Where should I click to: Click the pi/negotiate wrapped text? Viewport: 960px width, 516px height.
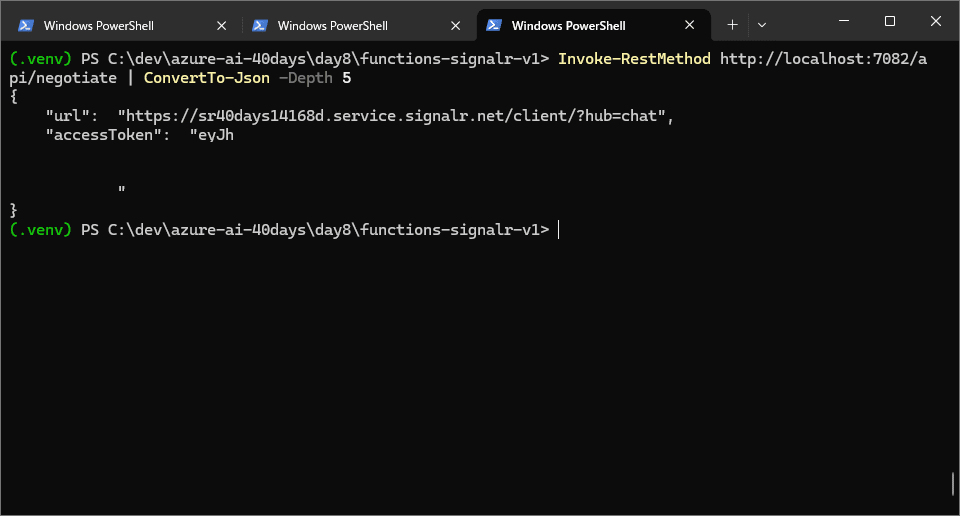click(62, 78)
